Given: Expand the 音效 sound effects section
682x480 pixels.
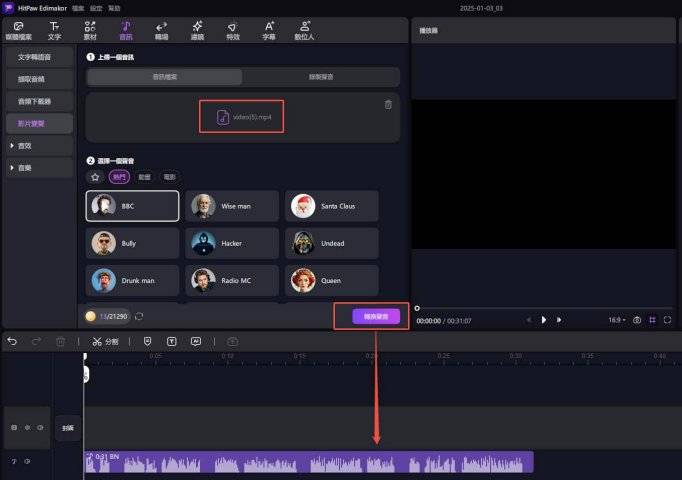Looking at the screenshot, I should click(40, 146).
